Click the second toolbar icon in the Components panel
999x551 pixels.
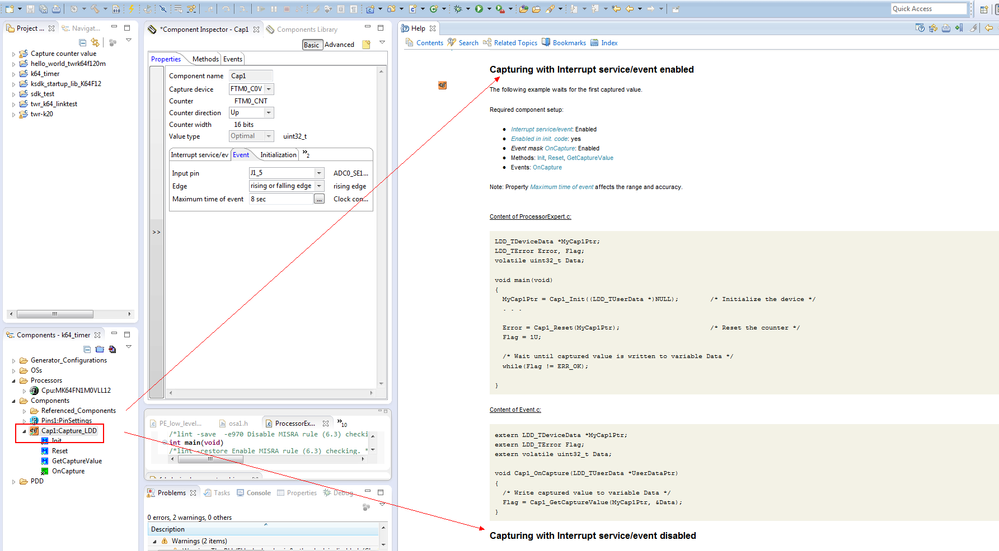[99, 349]
